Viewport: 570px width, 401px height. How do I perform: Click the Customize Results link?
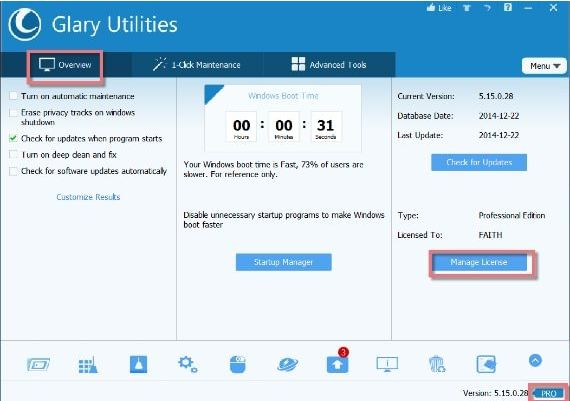(88, 197)
